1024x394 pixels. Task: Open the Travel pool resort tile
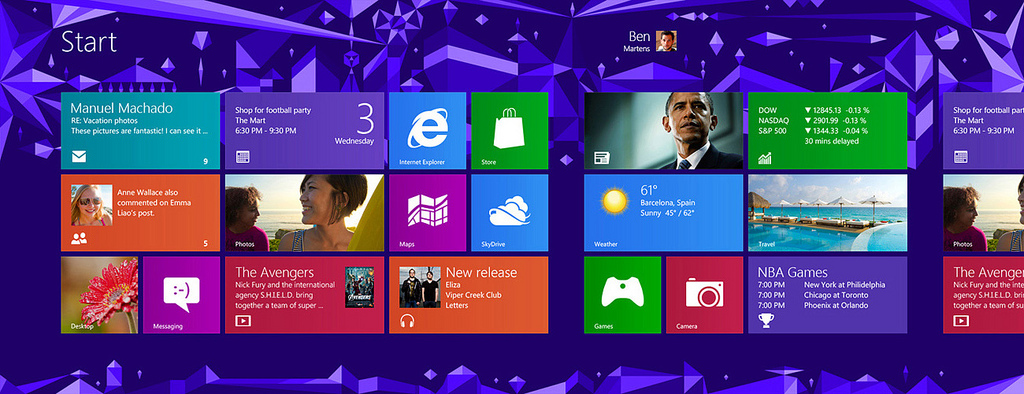[x=827, y=213]
